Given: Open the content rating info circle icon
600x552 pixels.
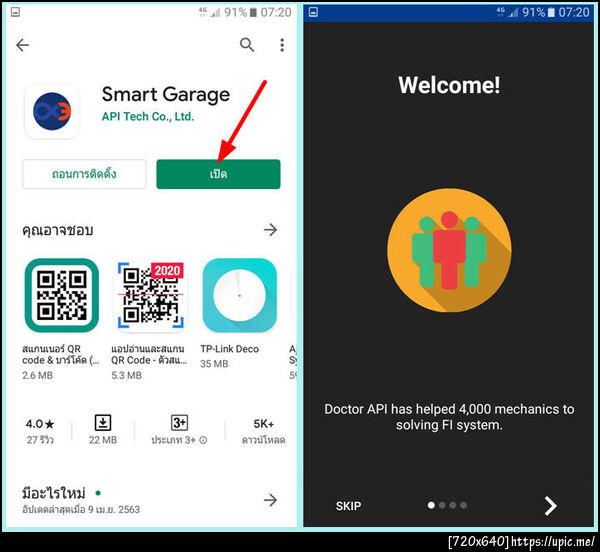Looking at the screenshot, I should coord(203,440).
